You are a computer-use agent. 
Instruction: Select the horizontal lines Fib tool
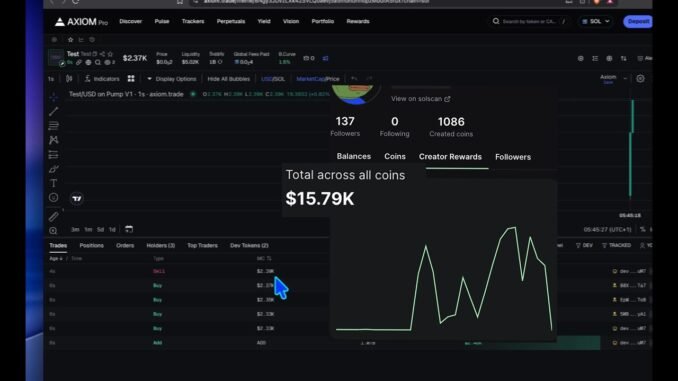click(54, 125)
